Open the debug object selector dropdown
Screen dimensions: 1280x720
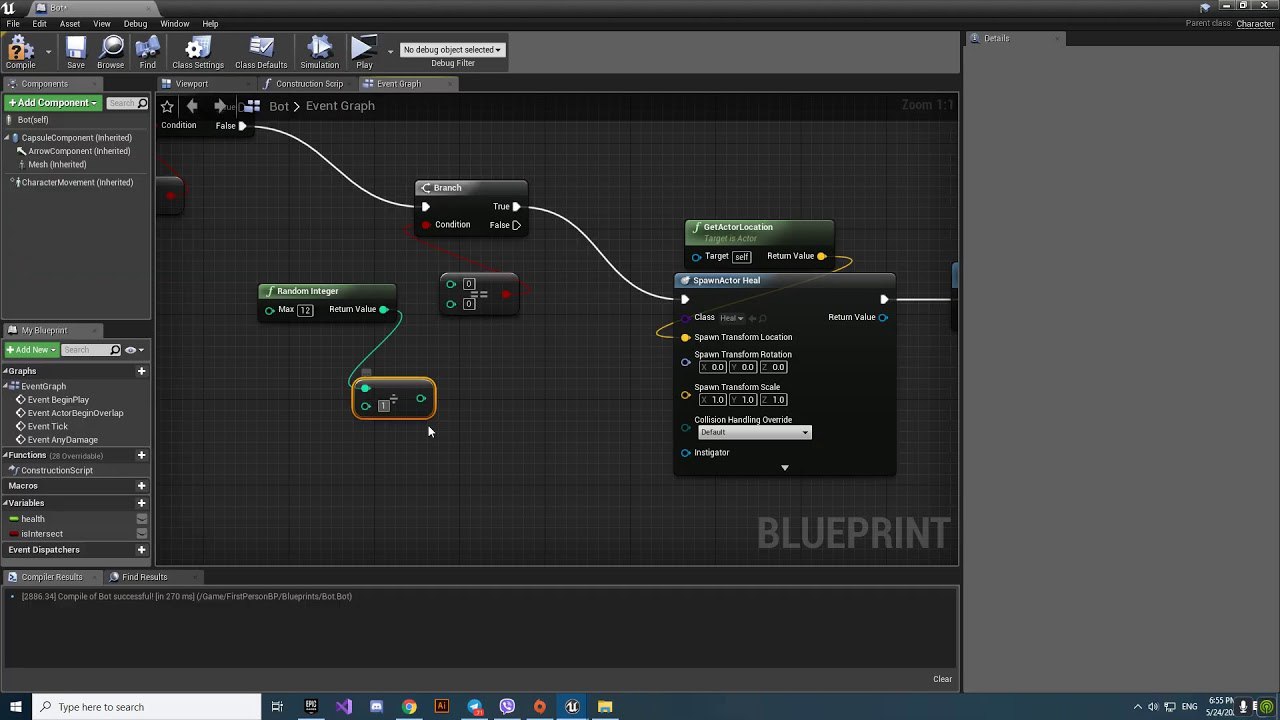point(452,49)
